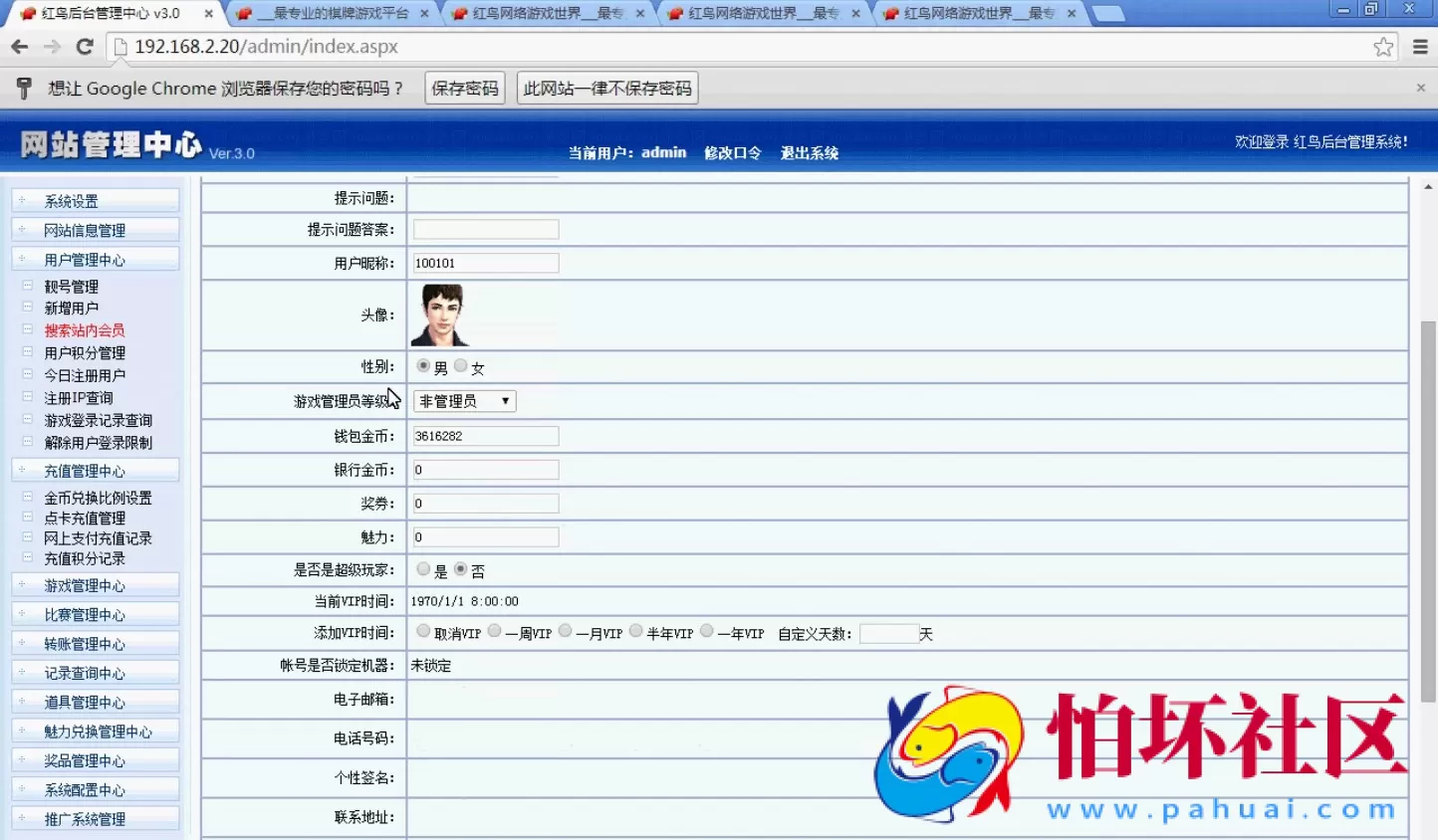Select the 一月VIP option

point(565,631)
